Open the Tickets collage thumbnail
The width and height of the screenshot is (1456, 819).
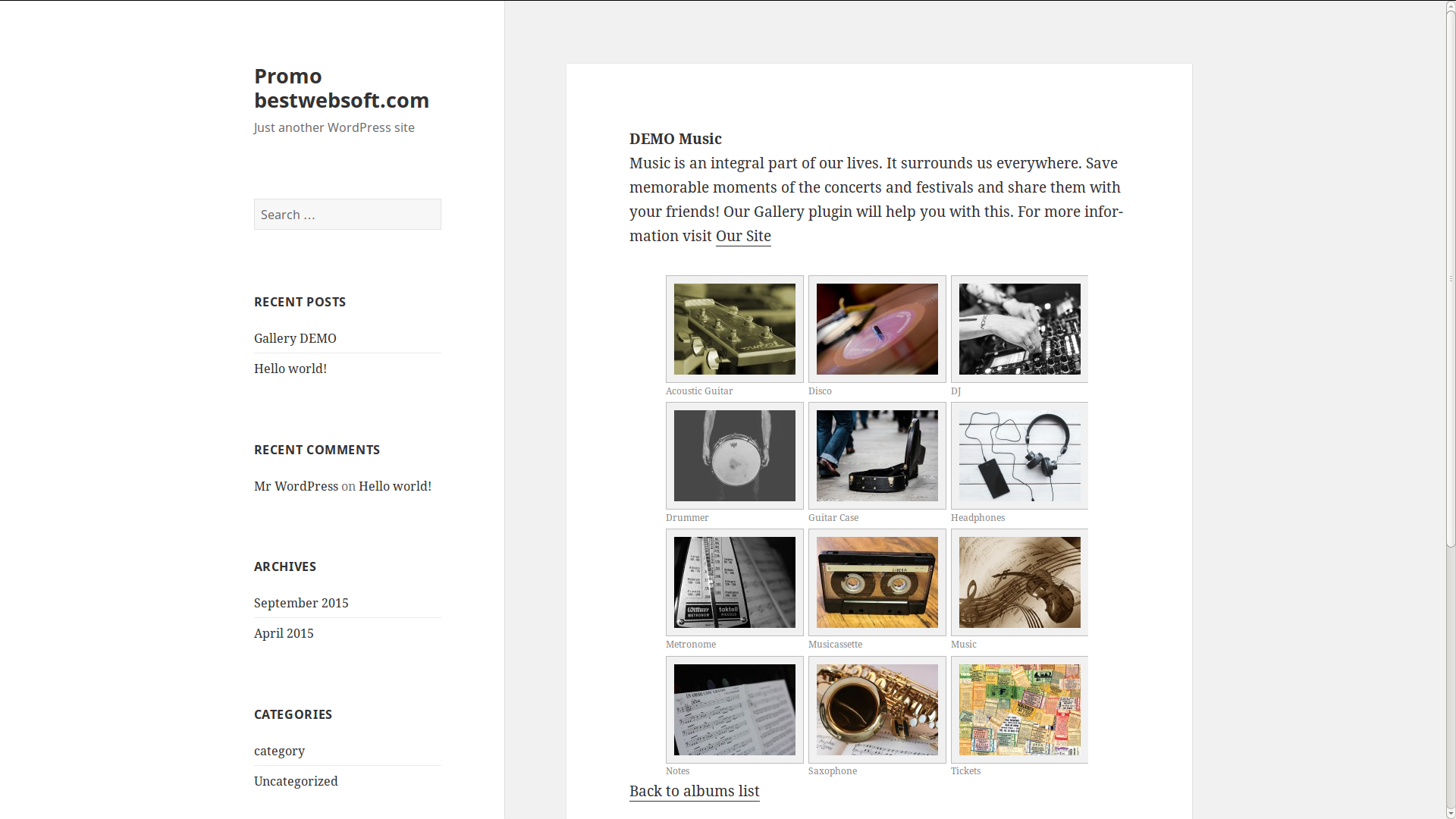[1019, 710]
